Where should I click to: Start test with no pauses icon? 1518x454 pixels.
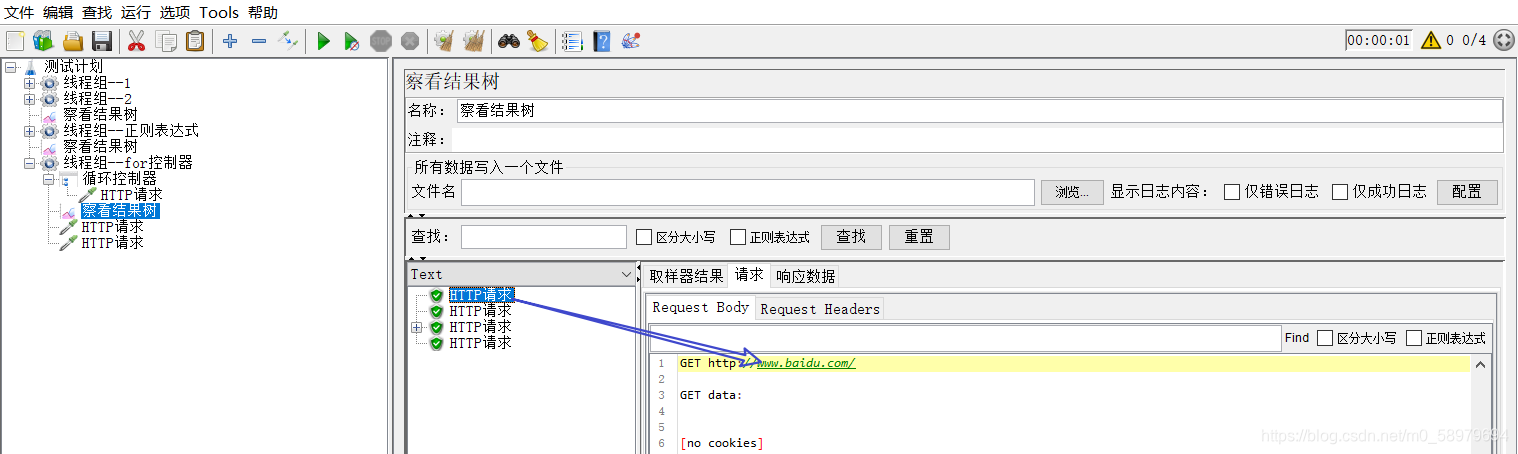pos(351,41)
